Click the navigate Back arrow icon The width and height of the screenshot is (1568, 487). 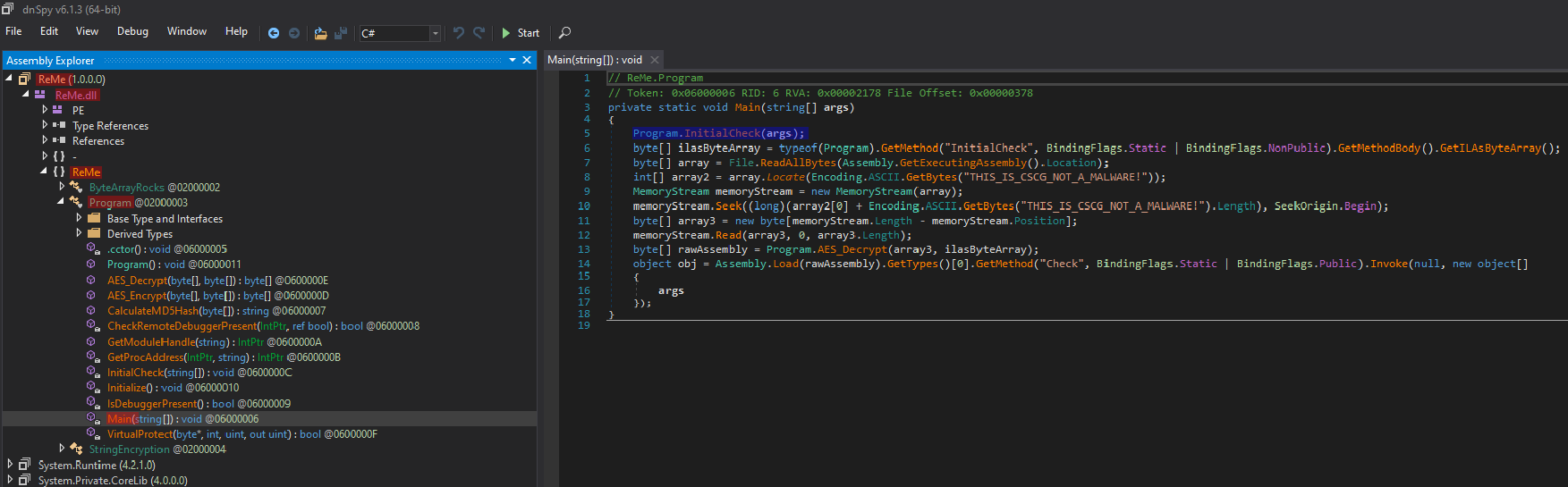click(274, 33)
